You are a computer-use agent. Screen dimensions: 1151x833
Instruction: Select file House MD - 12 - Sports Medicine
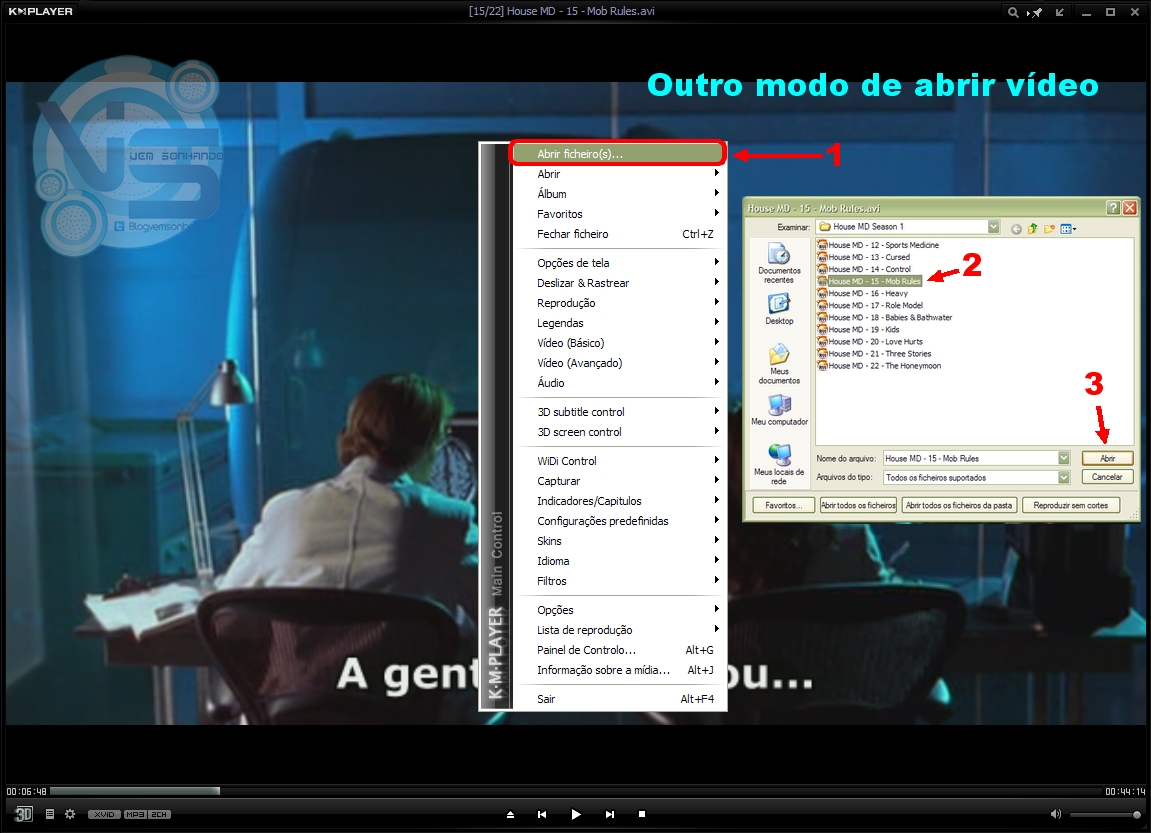click(x=878, y=245)
